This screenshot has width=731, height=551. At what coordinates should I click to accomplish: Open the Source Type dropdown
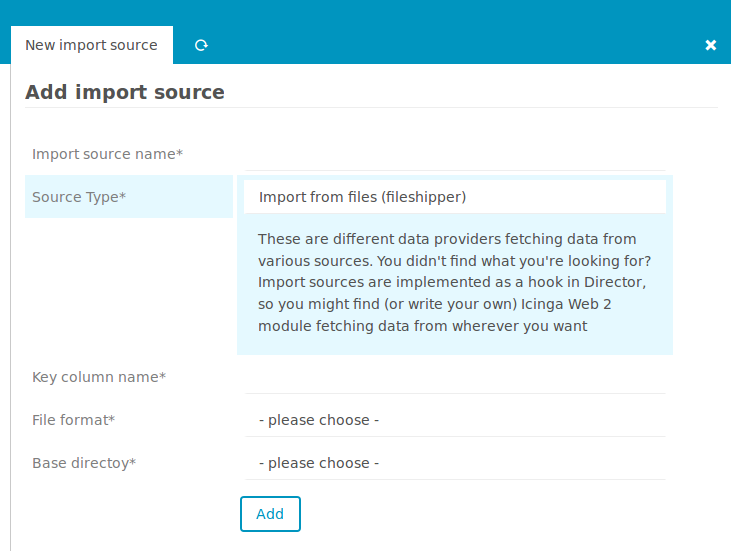click(x=455, y=197)
